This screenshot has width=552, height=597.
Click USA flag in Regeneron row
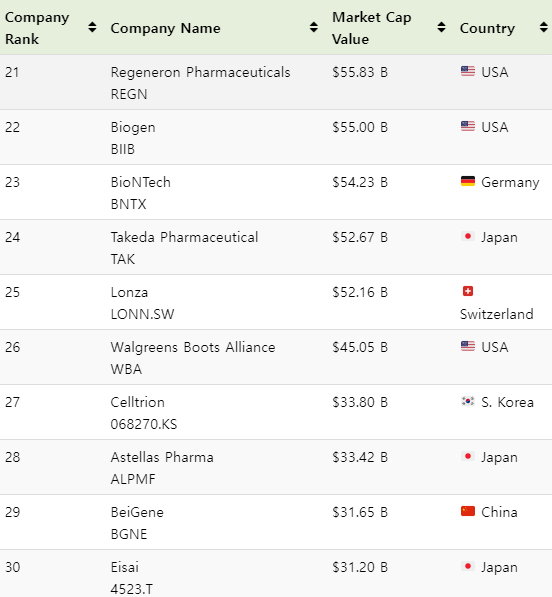[467, 71]
